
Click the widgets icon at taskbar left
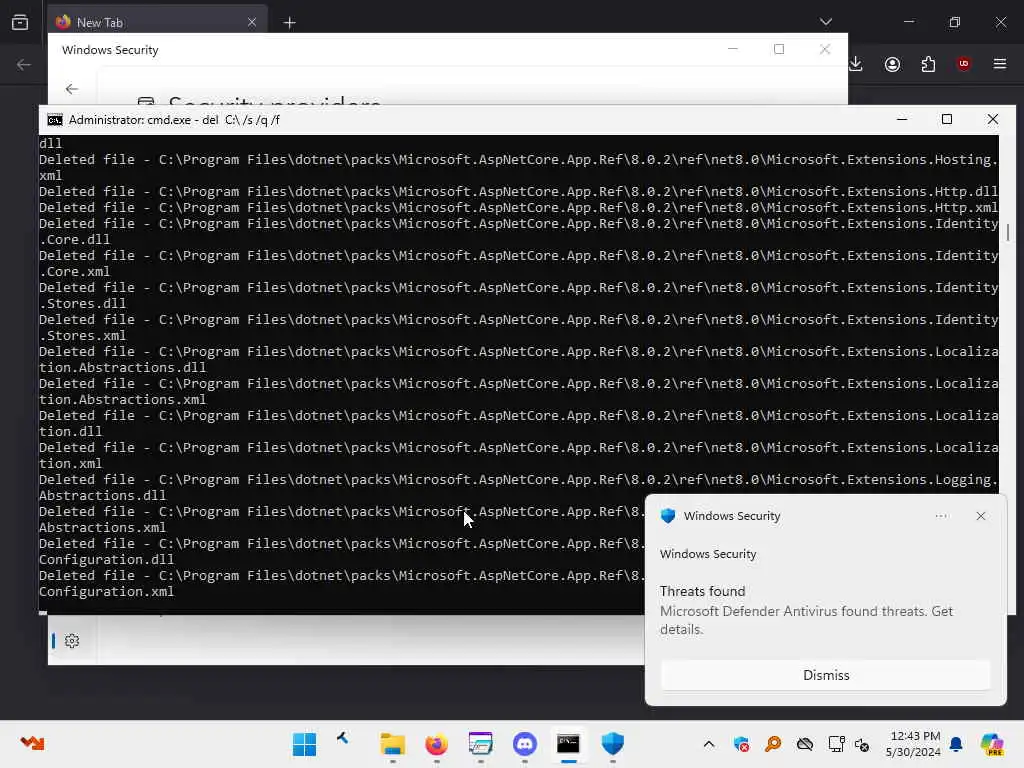pyautogui.click(x=32, y=743)
